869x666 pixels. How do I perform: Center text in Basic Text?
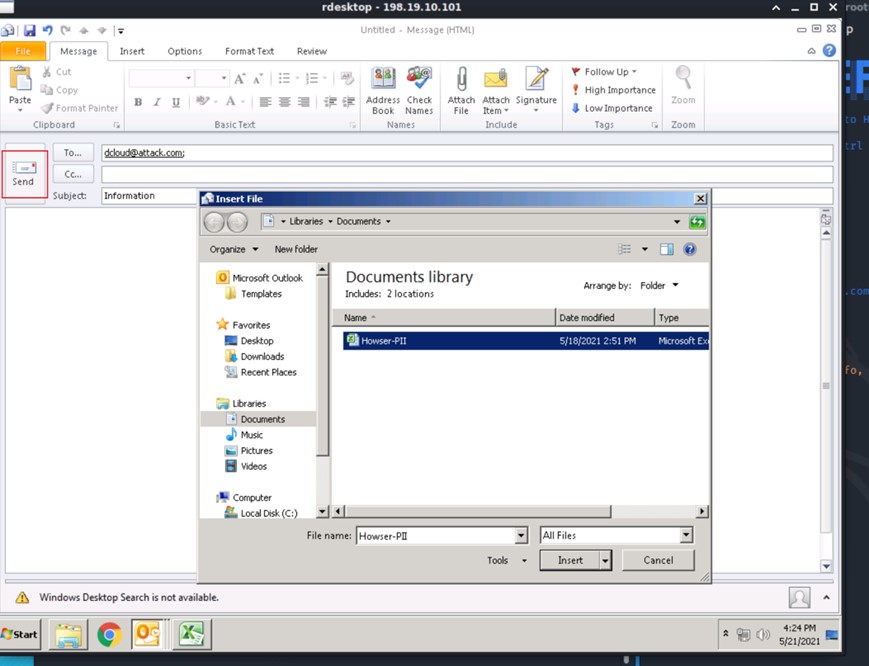pyautogui.click(x=284, y=102)
